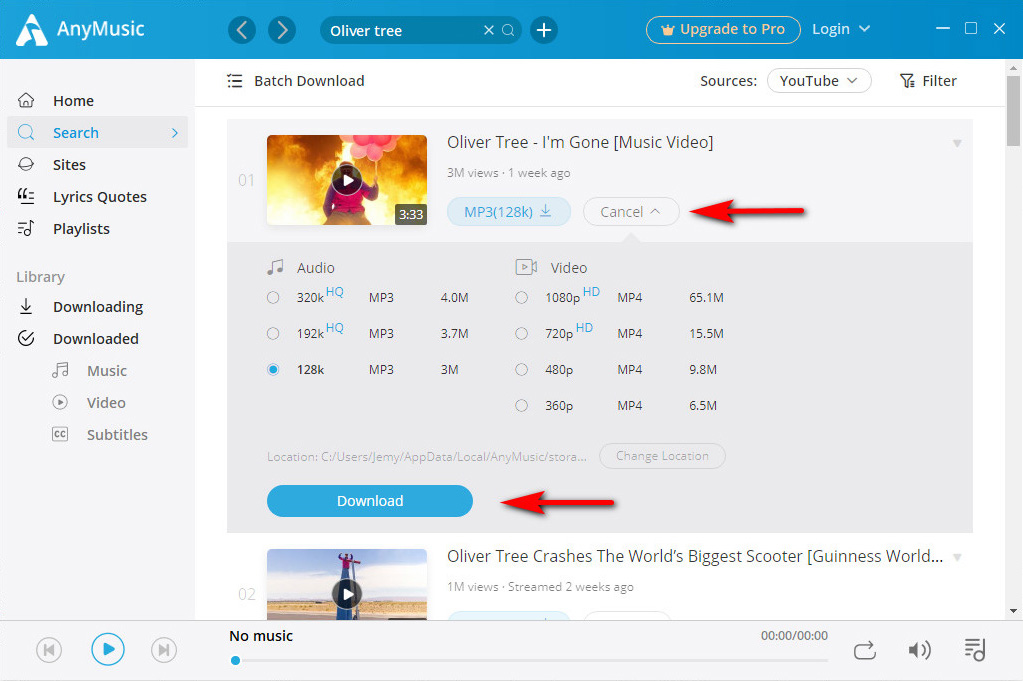Viewport: 1023px width, 681px height.
Task: Go back with the left arrow button
Action: (242, 30)
